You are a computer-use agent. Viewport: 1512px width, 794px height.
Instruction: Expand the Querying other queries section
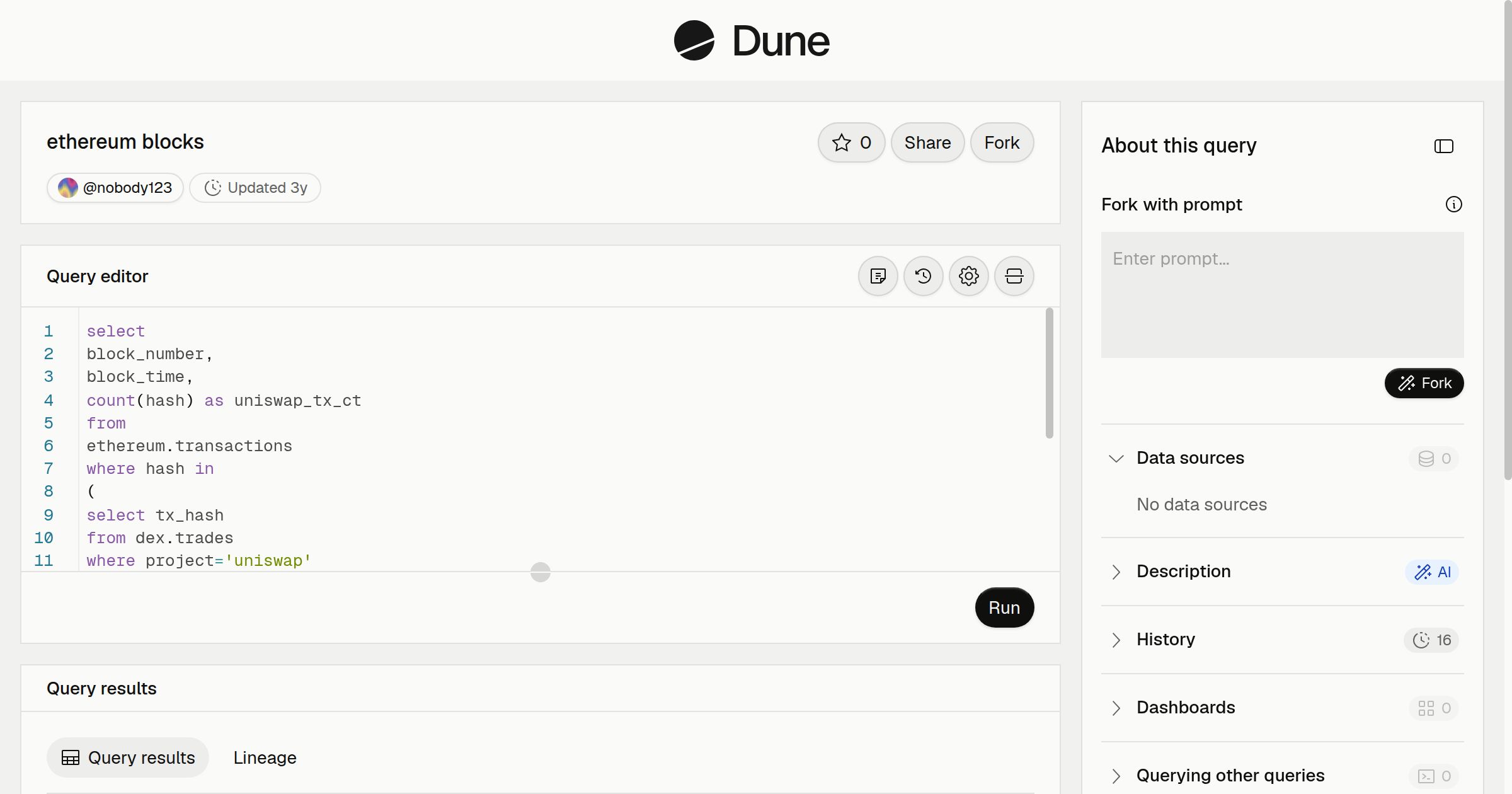click(1116, 776)
